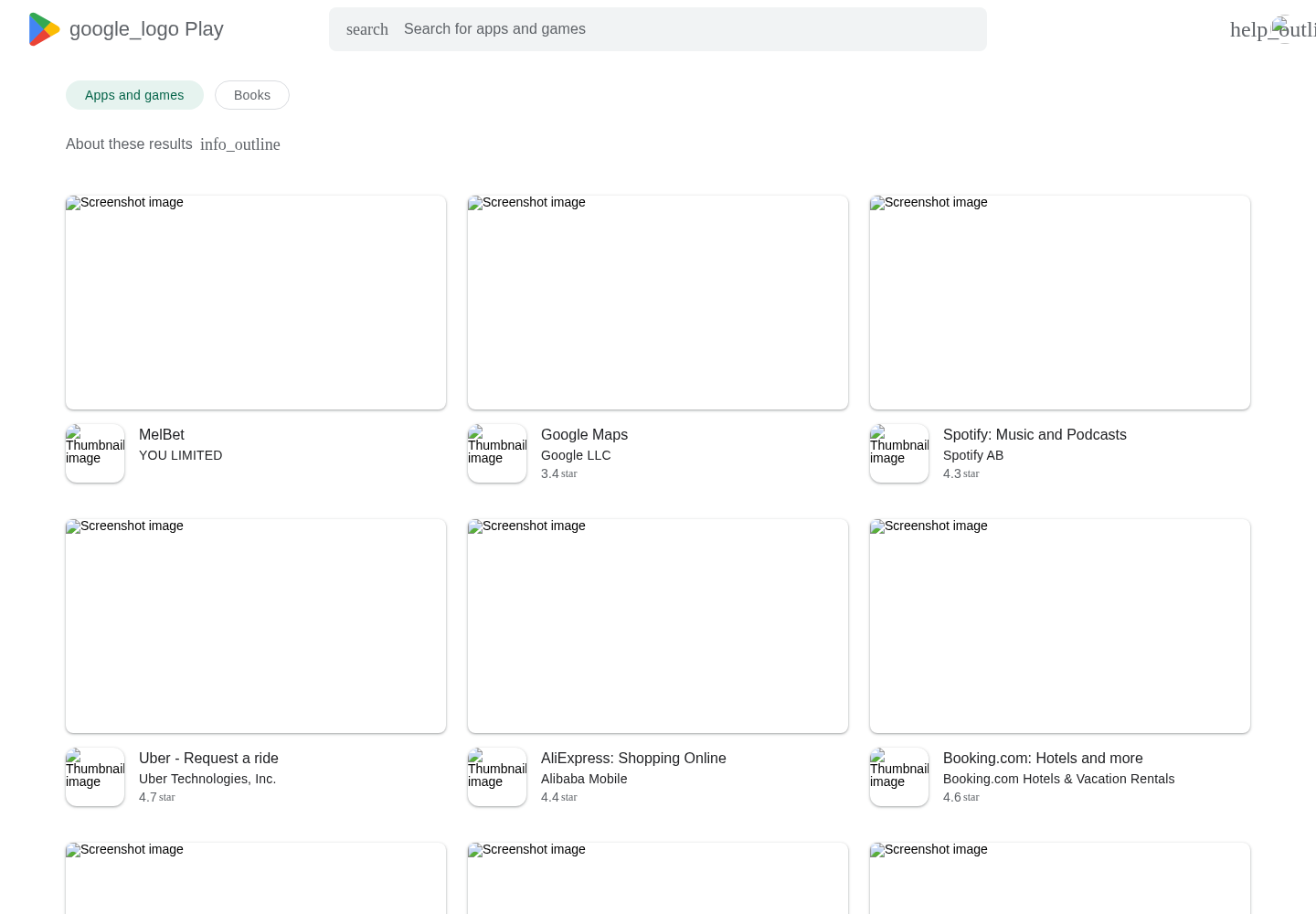
Task: Select the Apps and games tab
Action: 134,95
